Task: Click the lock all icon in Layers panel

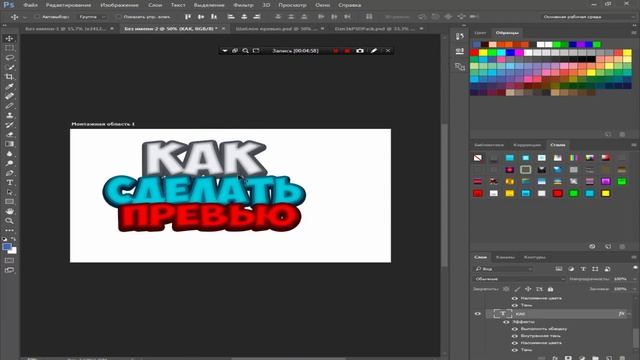Action: coord(550,289)
